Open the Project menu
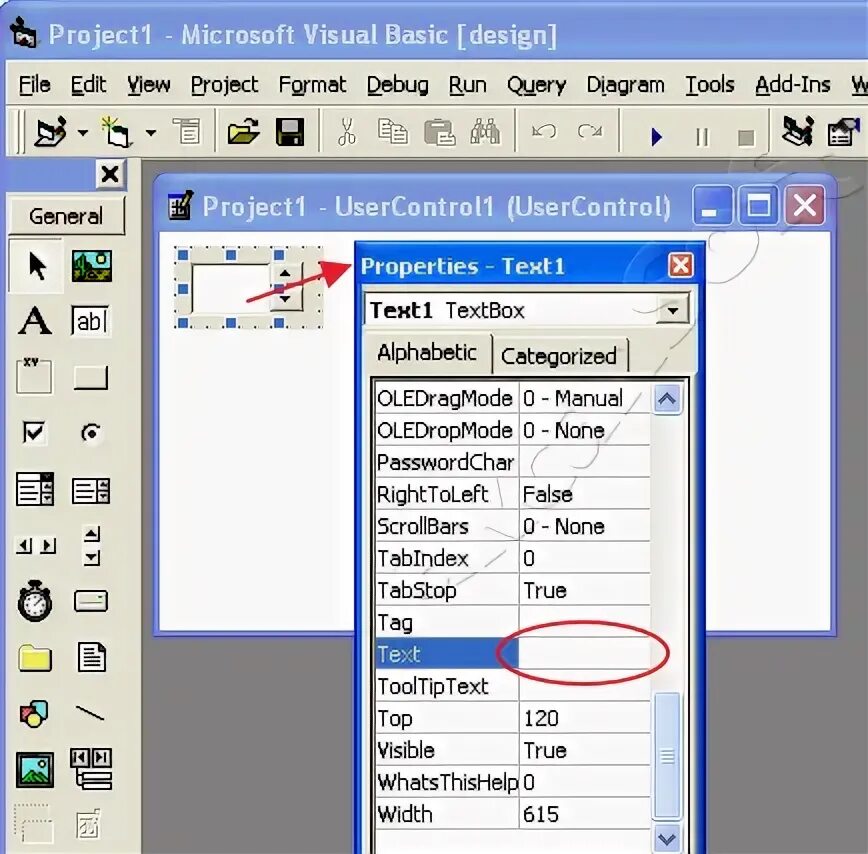Screen dimensions: 868x854 [224, 85]
